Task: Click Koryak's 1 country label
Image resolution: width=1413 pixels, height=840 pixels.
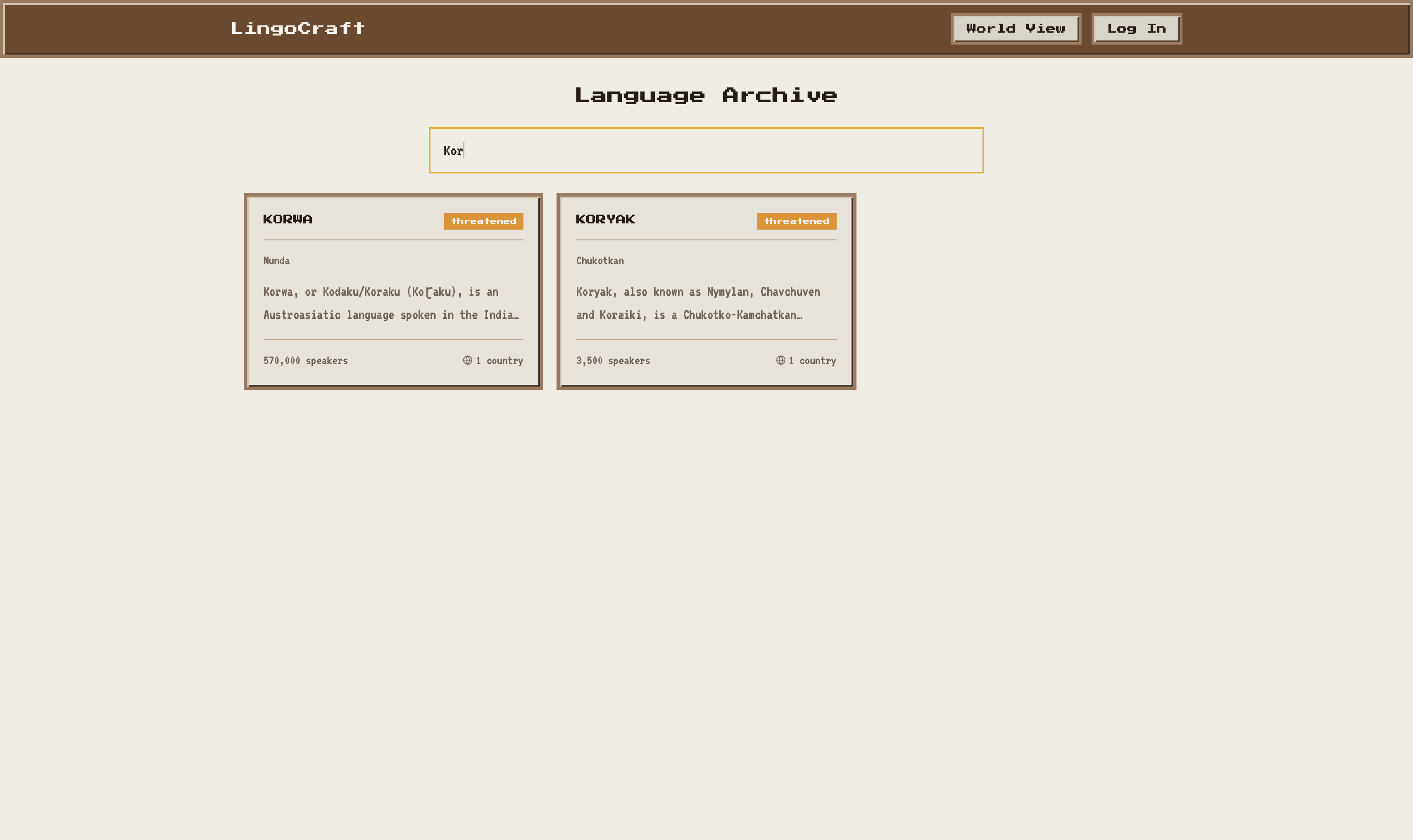Action: pos(812,361)
